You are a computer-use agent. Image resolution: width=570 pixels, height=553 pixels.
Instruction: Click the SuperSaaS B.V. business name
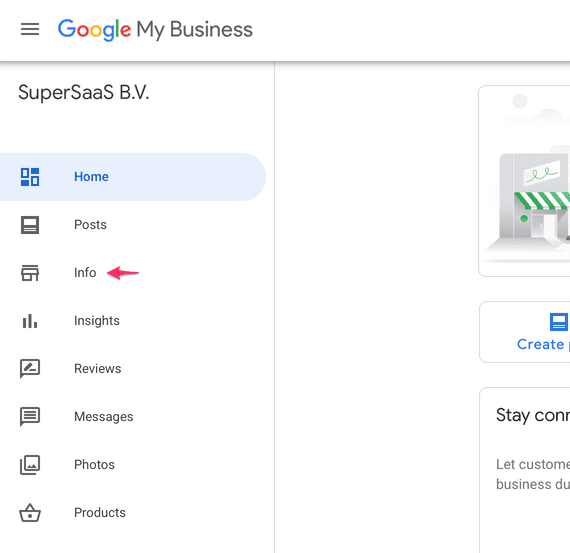coord(84,92)
